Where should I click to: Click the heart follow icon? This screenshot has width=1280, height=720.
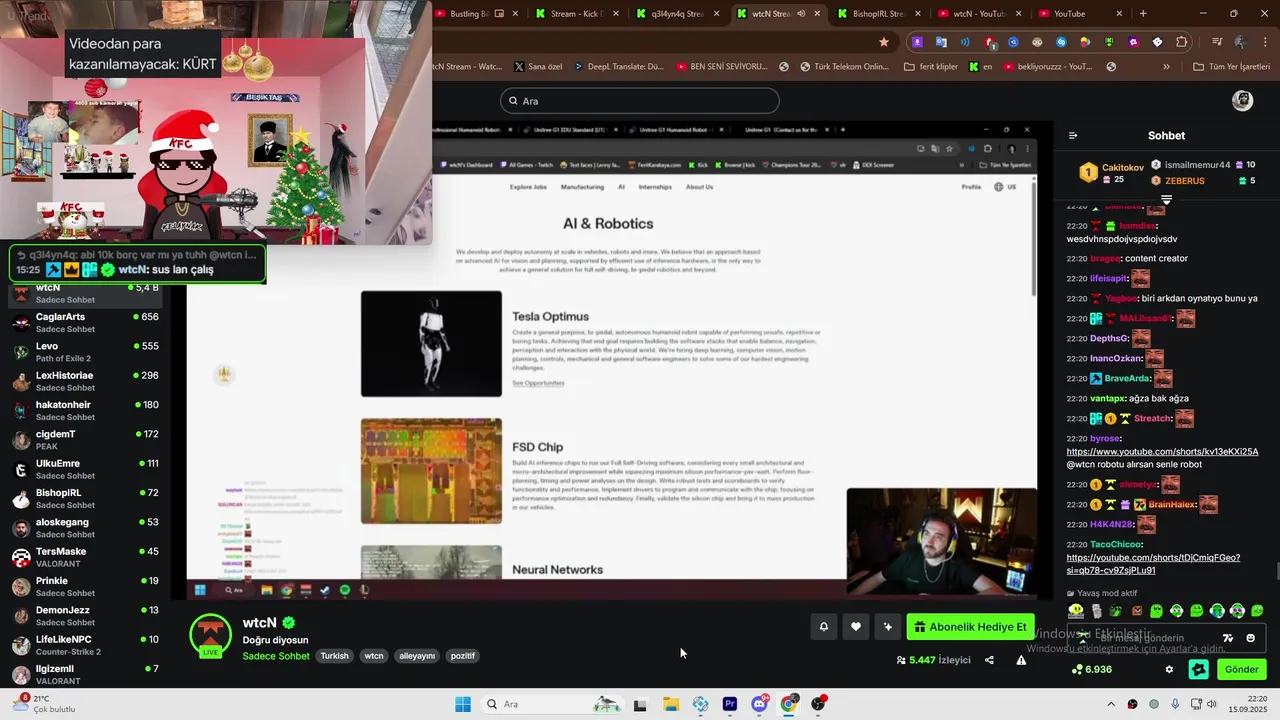(x=855, y=627)
